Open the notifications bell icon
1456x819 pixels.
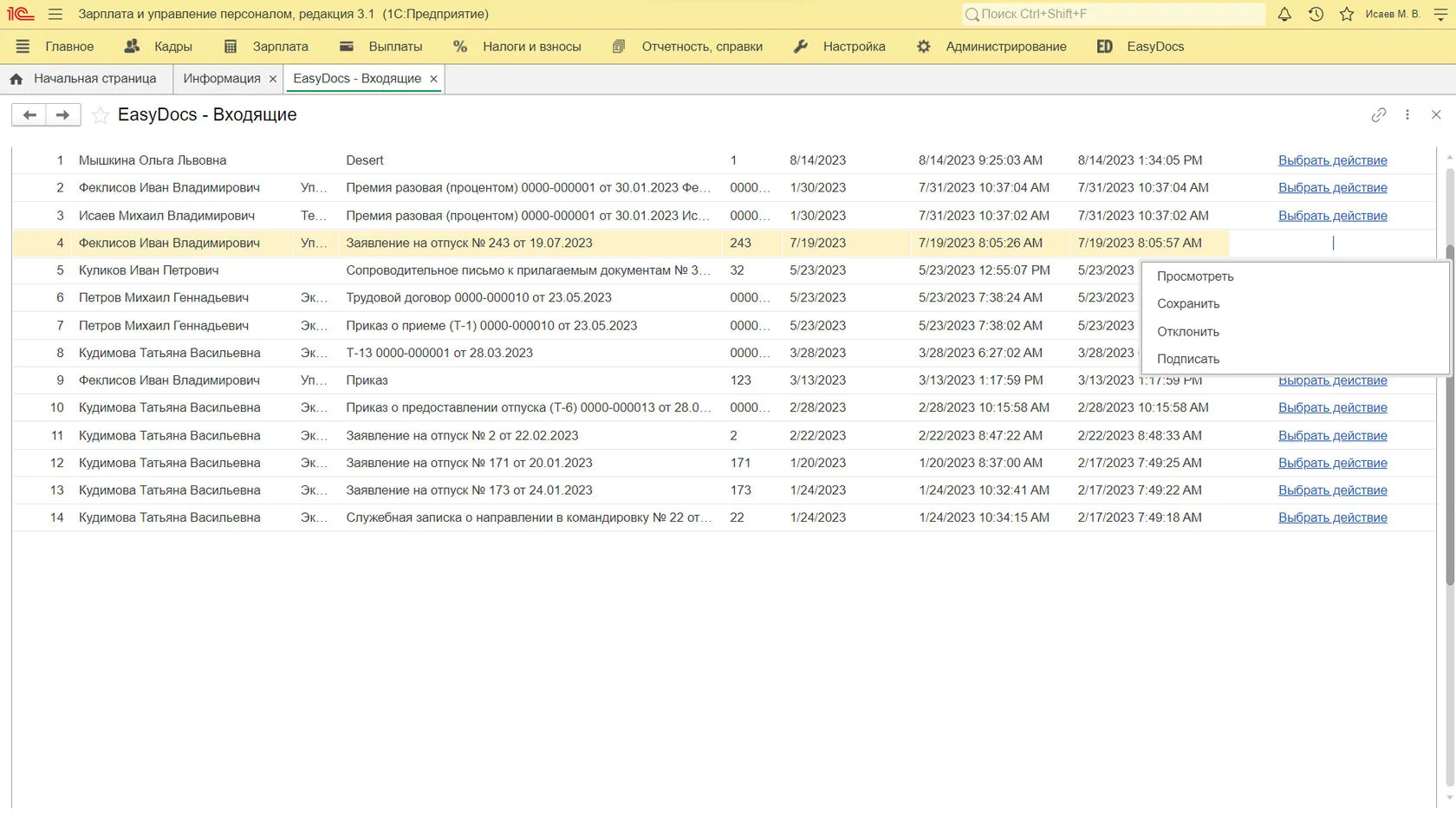[1284, 14]
